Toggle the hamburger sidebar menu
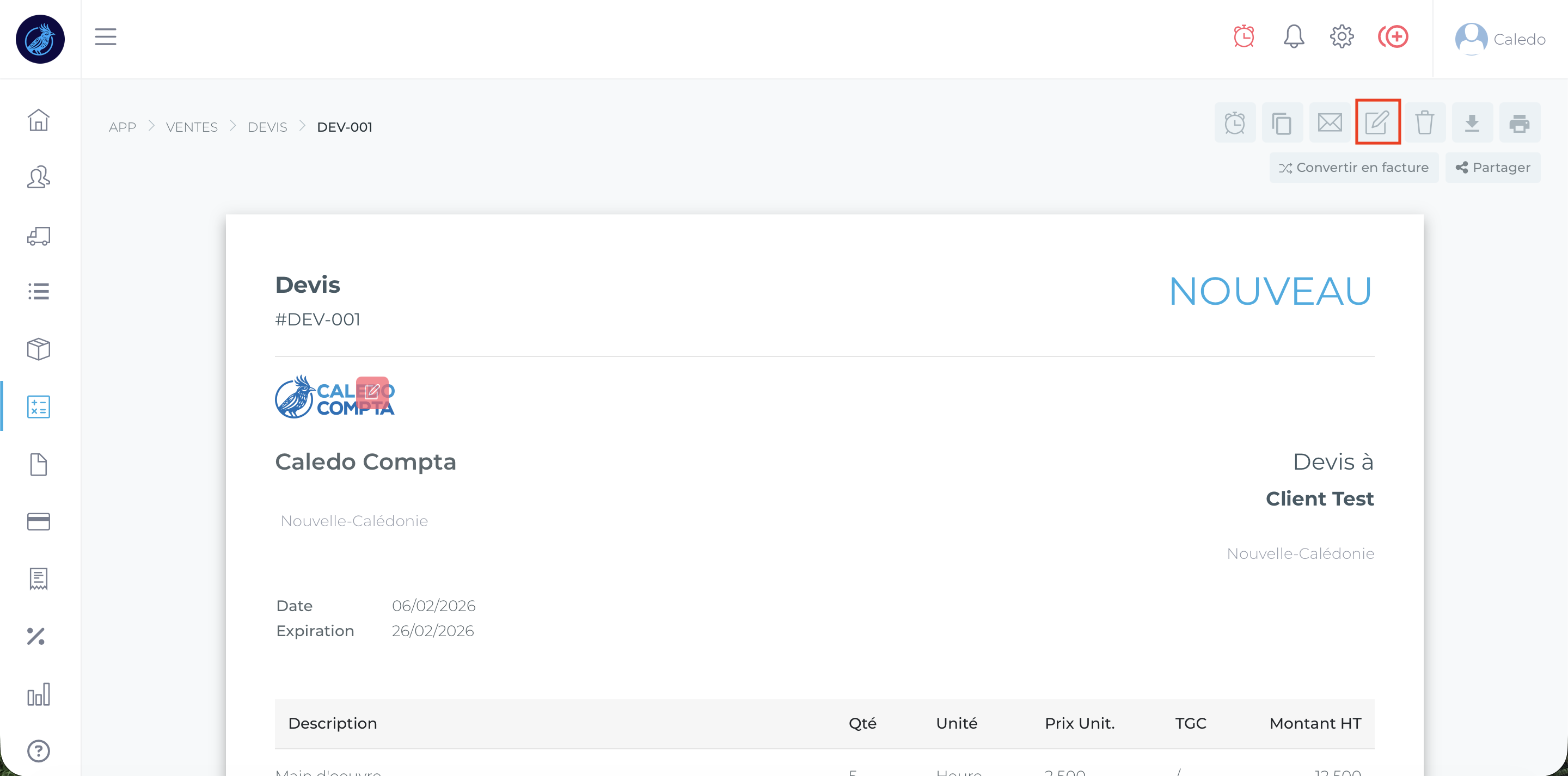Screen dimensions: 1568x776 105,36
